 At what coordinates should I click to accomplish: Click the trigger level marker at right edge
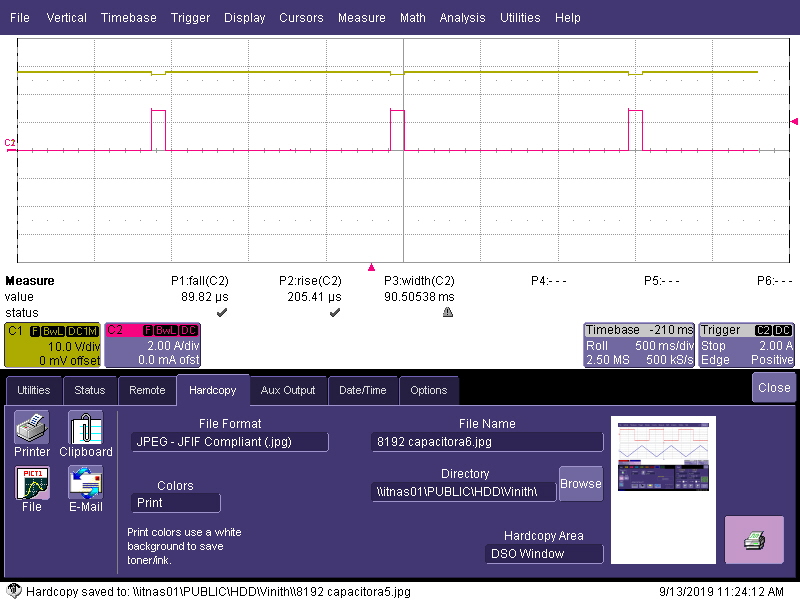[794, 121]
